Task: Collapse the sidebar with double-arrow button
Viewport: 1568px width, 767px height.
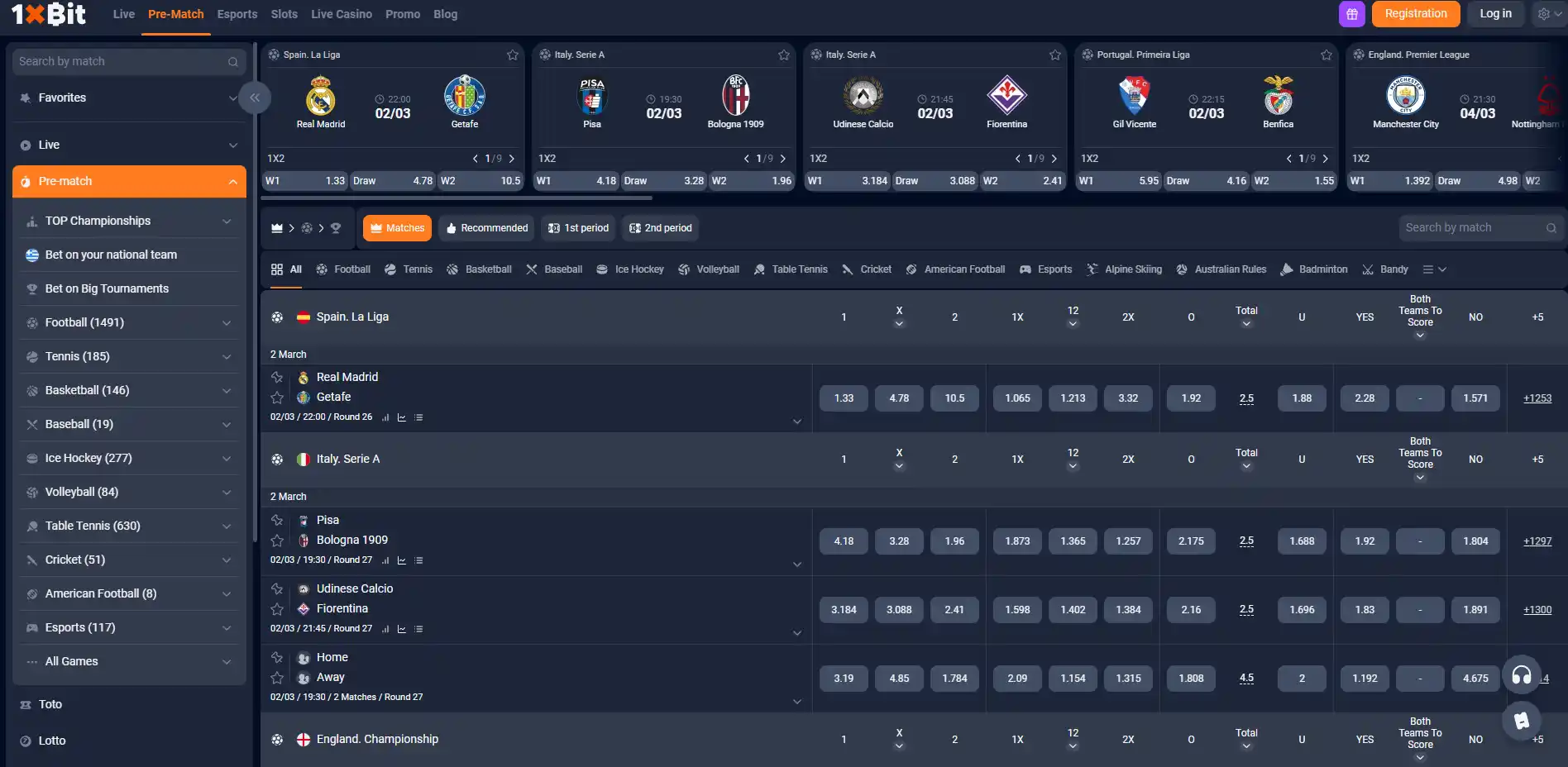Action: tap(255, 98)
